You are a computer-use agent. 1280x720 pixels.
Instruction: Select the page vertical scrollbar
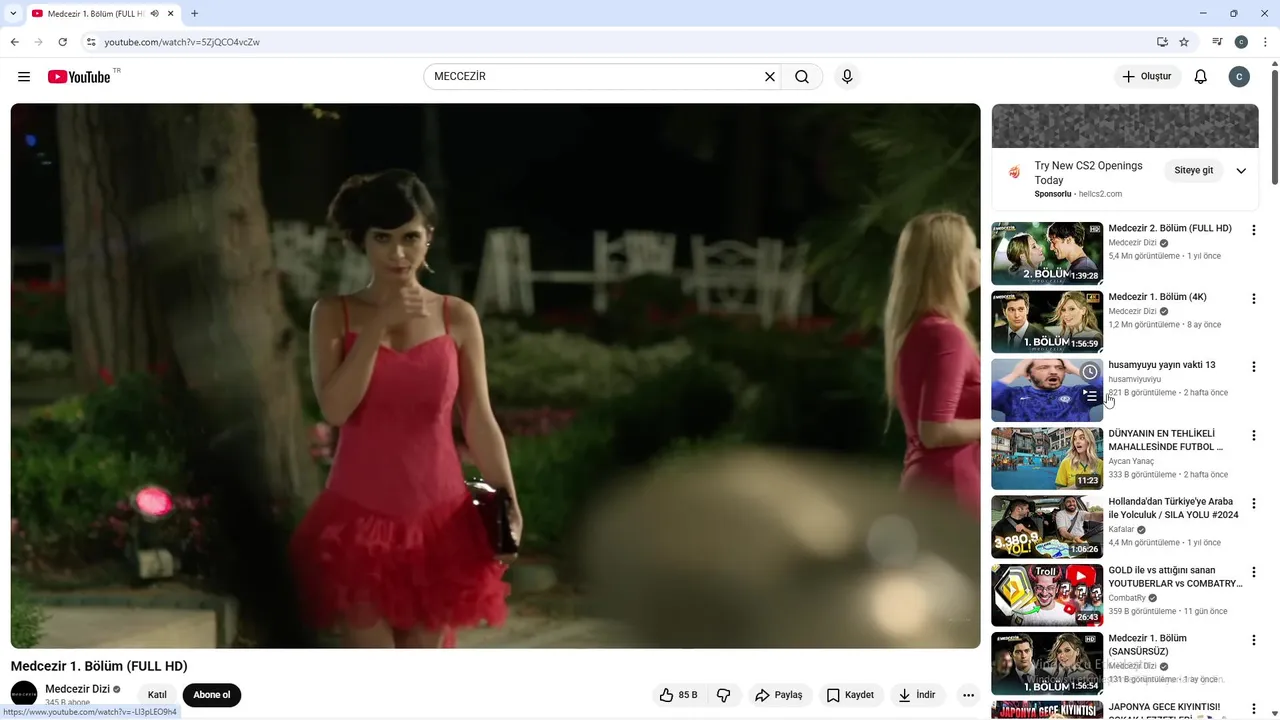pyautogui.click(x=1274, y=127)
